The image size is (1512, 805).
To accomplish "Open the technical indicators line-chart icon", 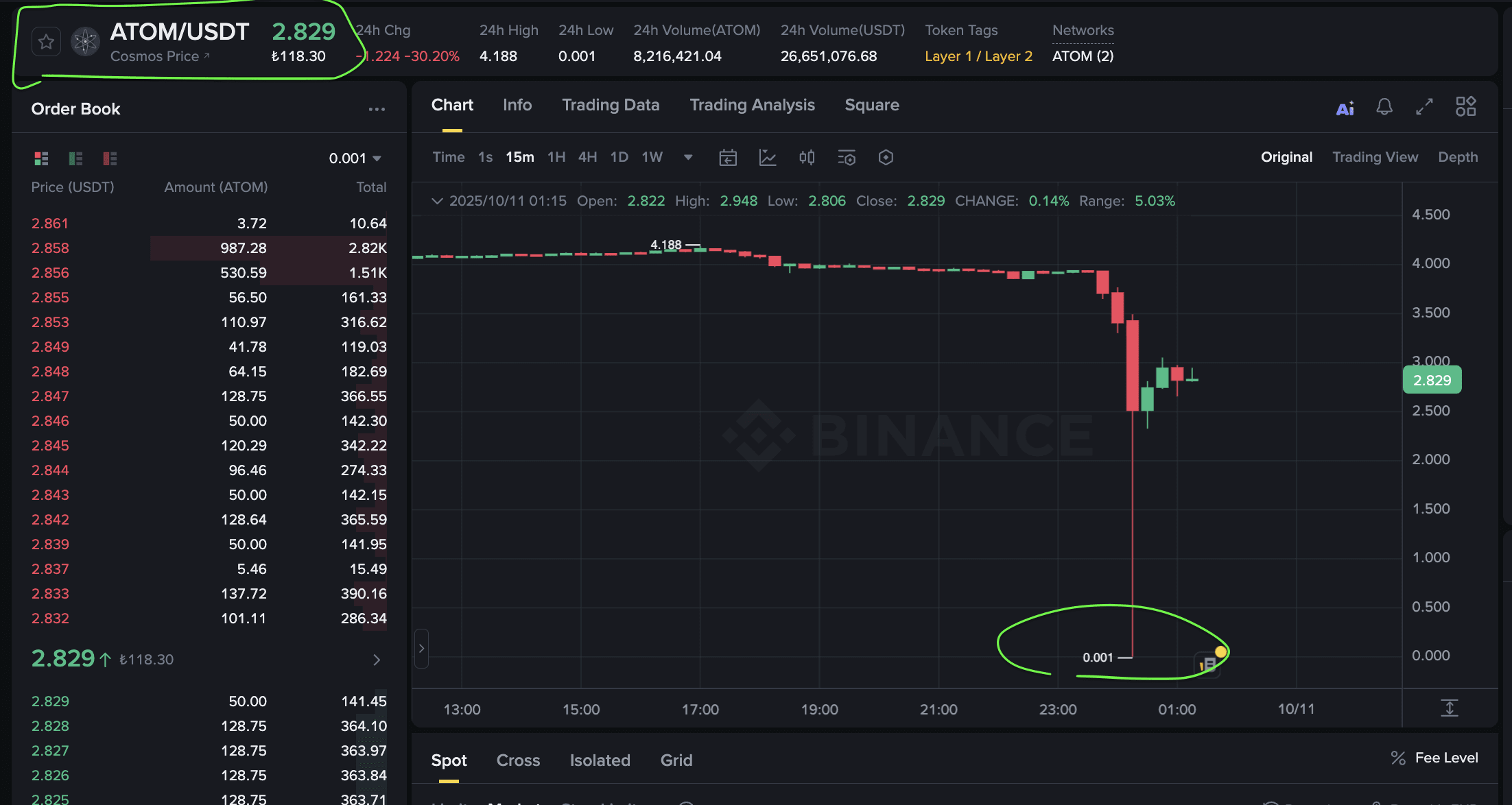I will coord(768,158).
